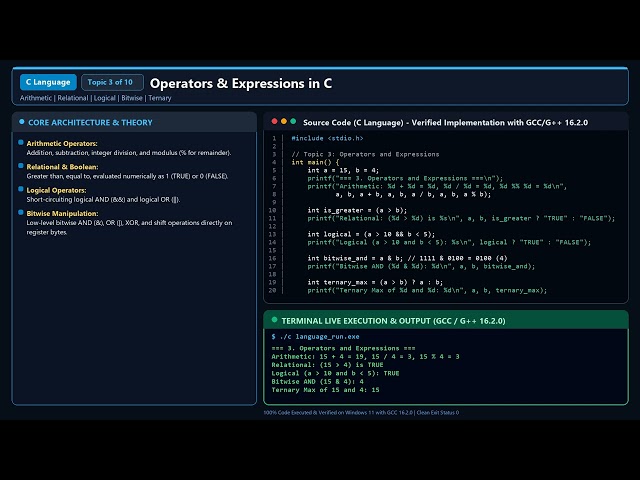Click line number 1 in code gutter
640x480 pixels.
(x=274, y=138)
